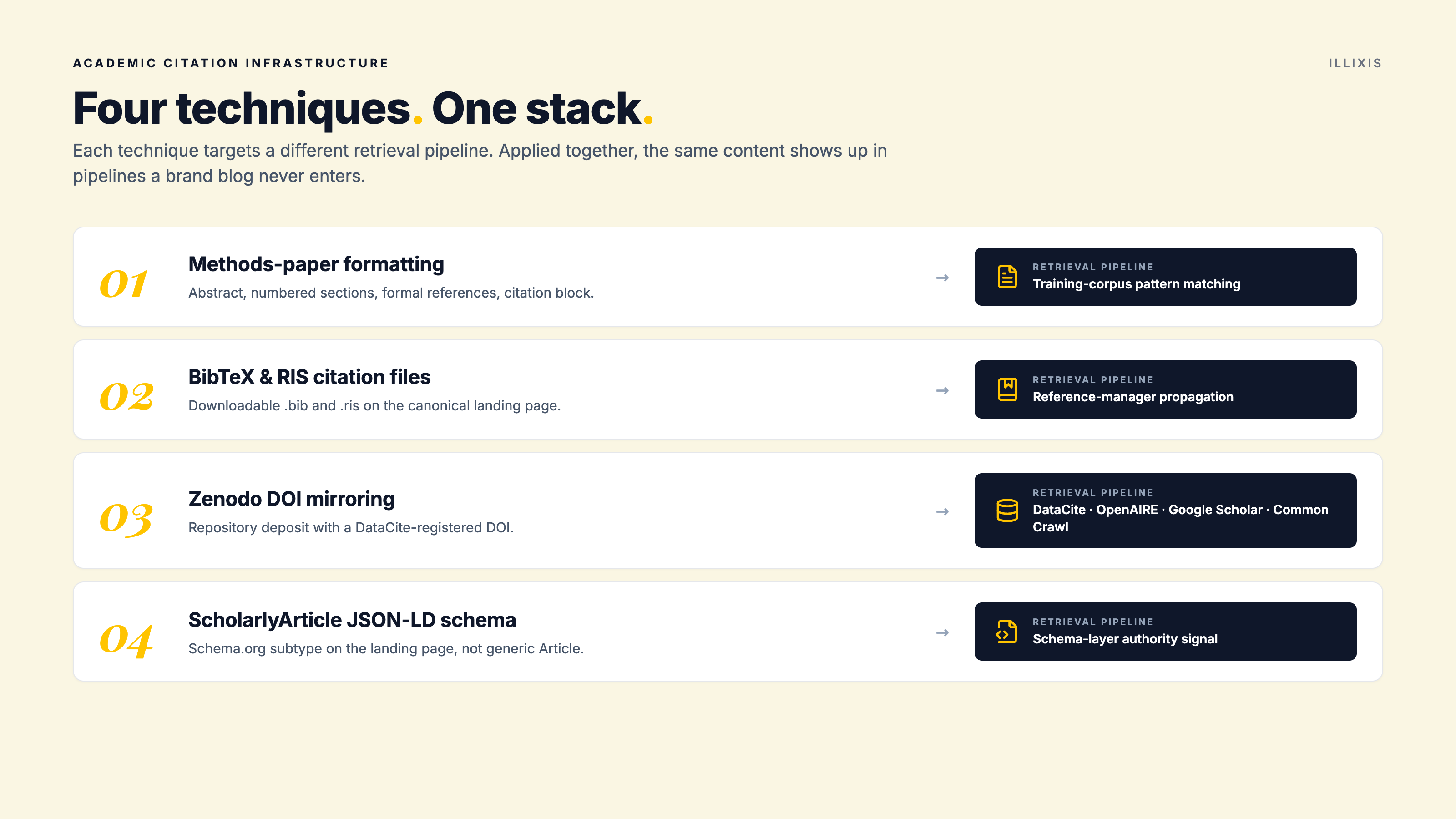Select the 01 number on the first card
Image resolution: width=1456 pixels, height=819 pixels.
(124, 284)
